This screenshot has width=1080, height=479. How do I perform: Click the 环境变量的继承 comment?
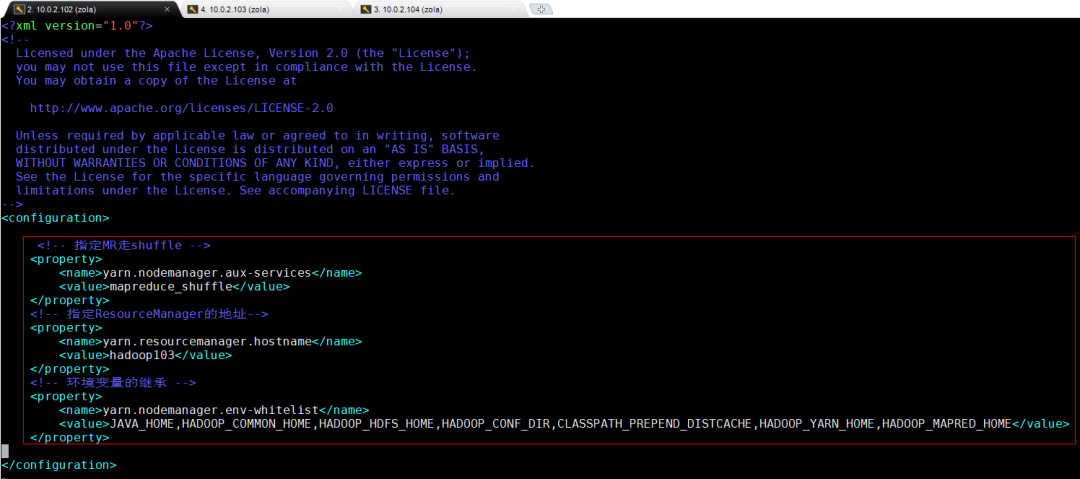click(113, 383)
